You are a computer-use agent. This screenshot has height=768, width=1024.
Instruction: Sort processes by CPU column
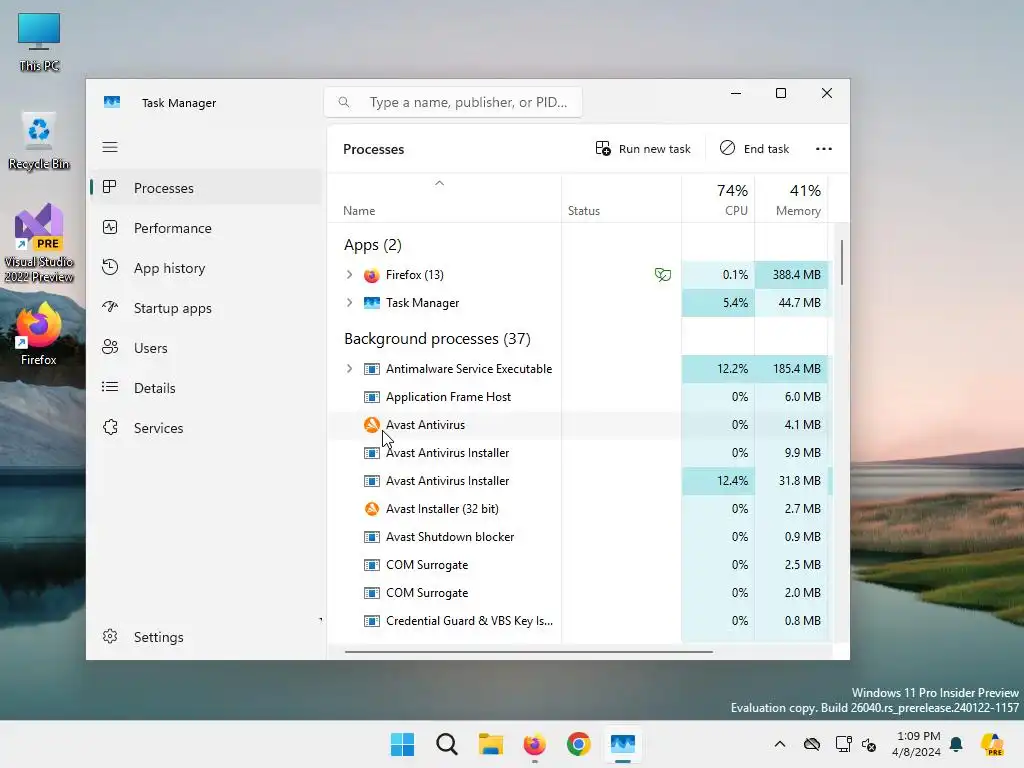[718, 199]
